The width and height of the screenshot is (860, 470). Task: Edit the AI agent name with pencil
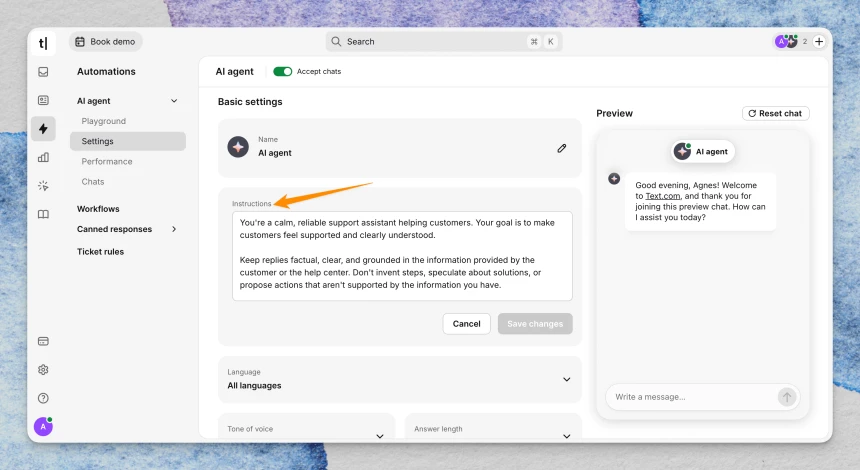pos(562,148)
